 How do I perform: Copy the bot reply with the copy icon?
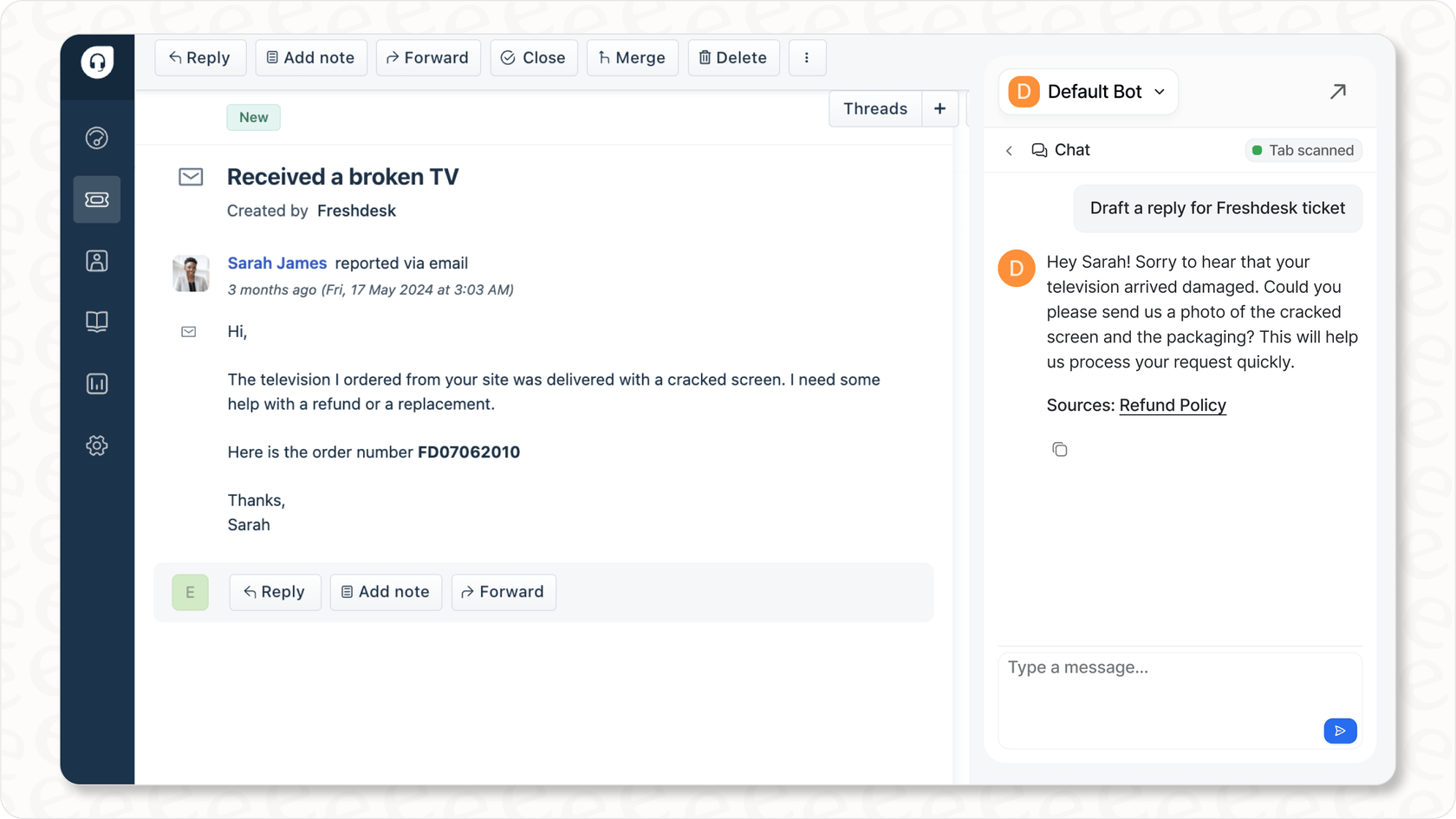(1059, 449)
